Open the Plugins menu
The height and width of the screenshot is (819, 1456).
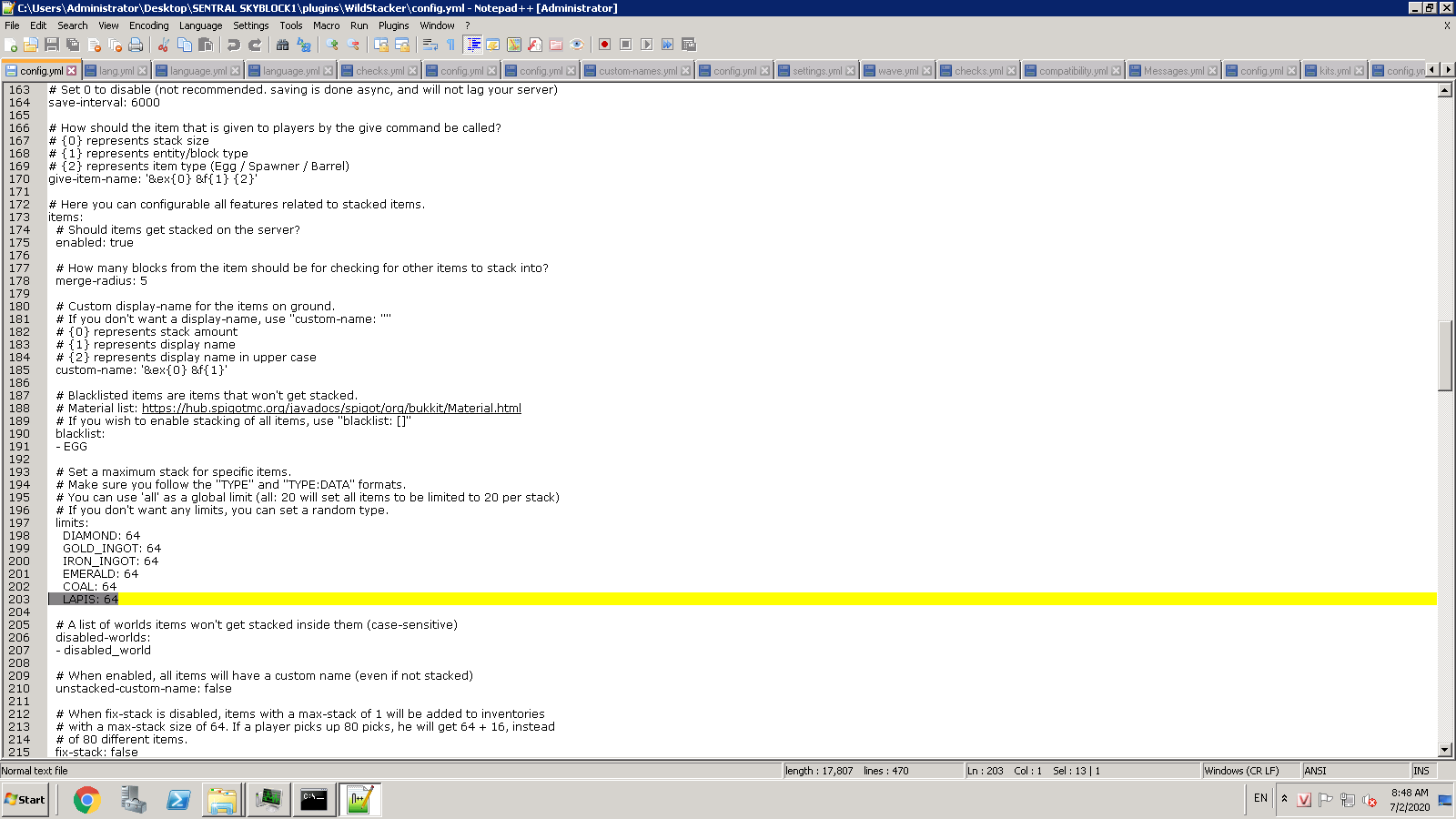coord(393,25)
